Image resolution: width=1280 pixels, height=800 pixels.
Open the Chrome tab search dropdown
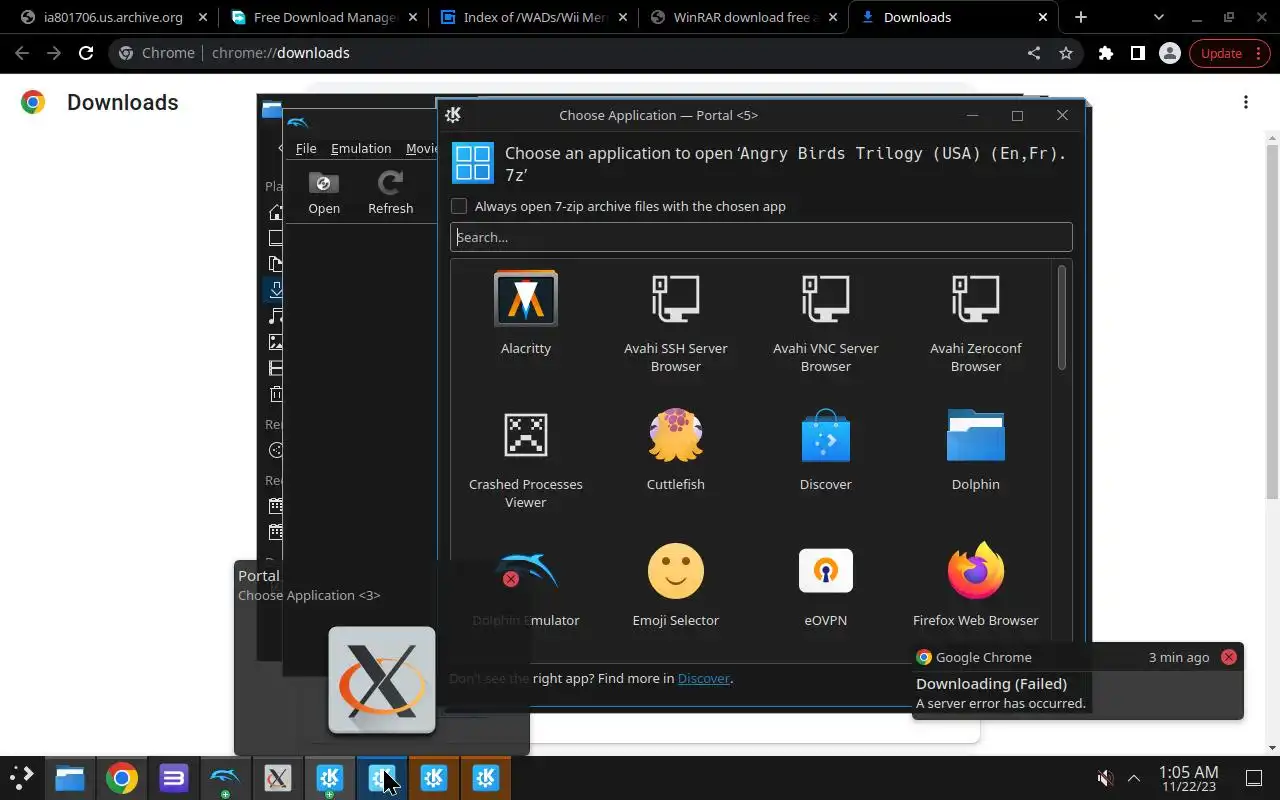[1159, 17]
